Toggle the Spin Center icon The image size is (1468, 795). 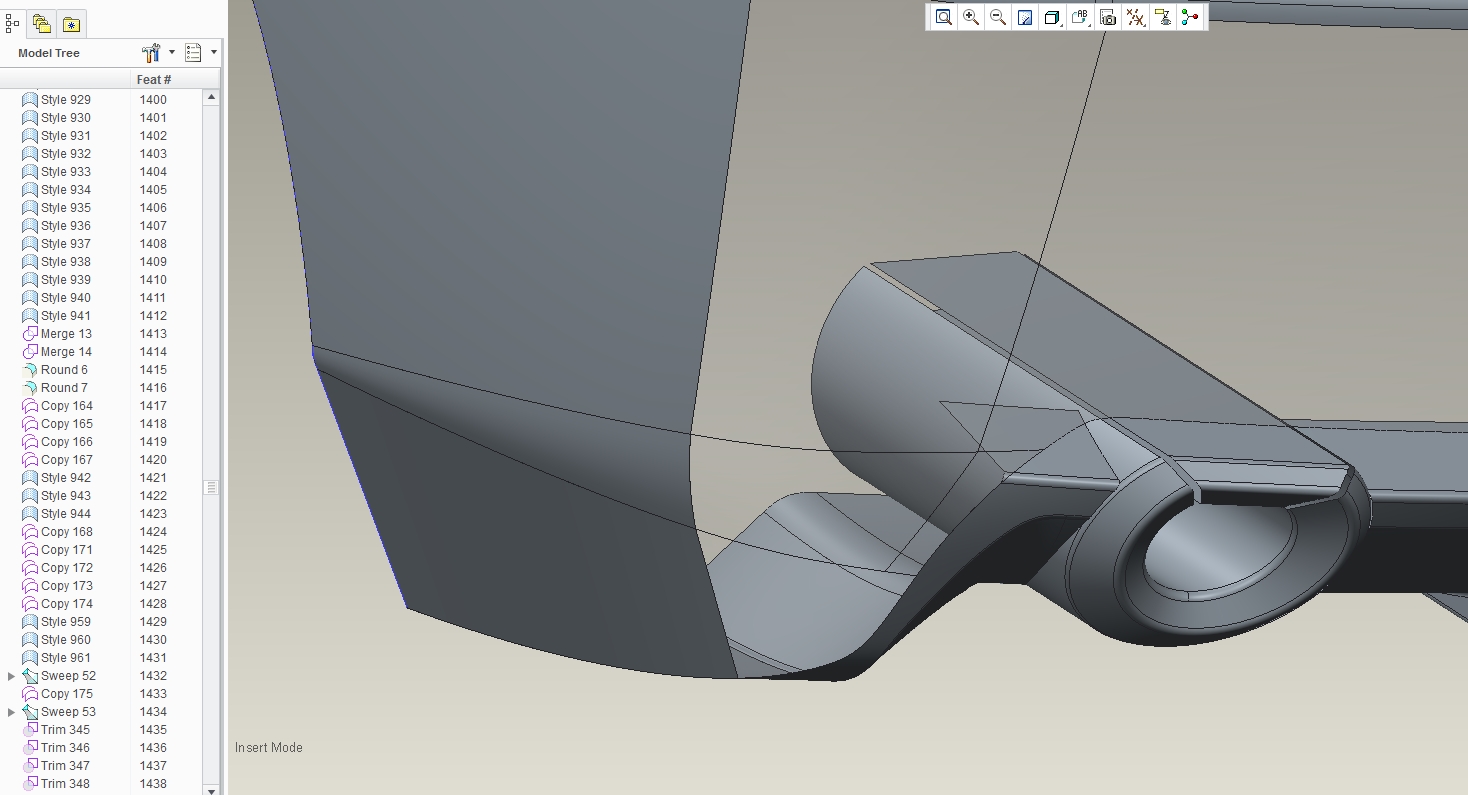[1189, 17]
